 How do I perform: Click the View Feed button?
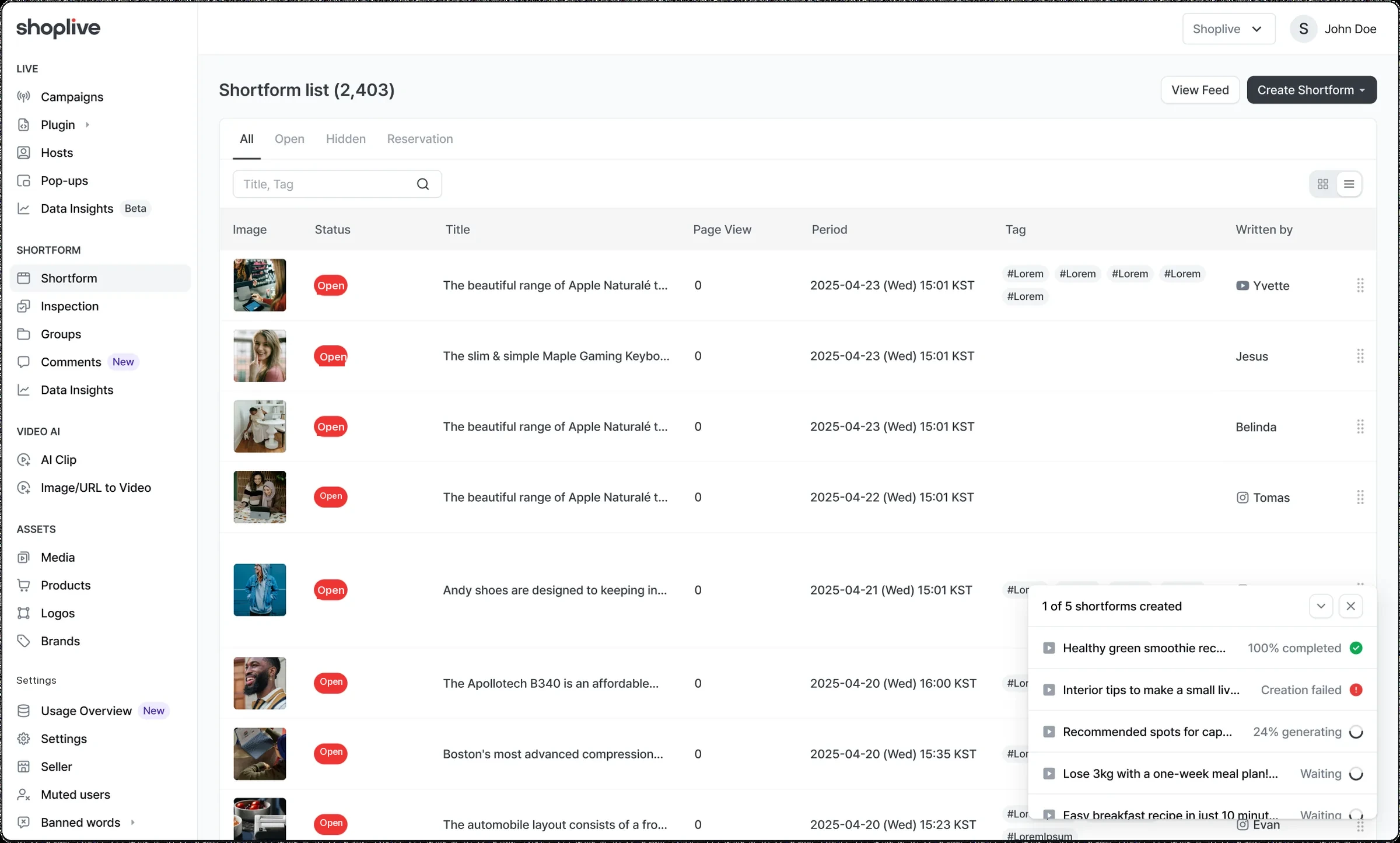coord(1200,90)
